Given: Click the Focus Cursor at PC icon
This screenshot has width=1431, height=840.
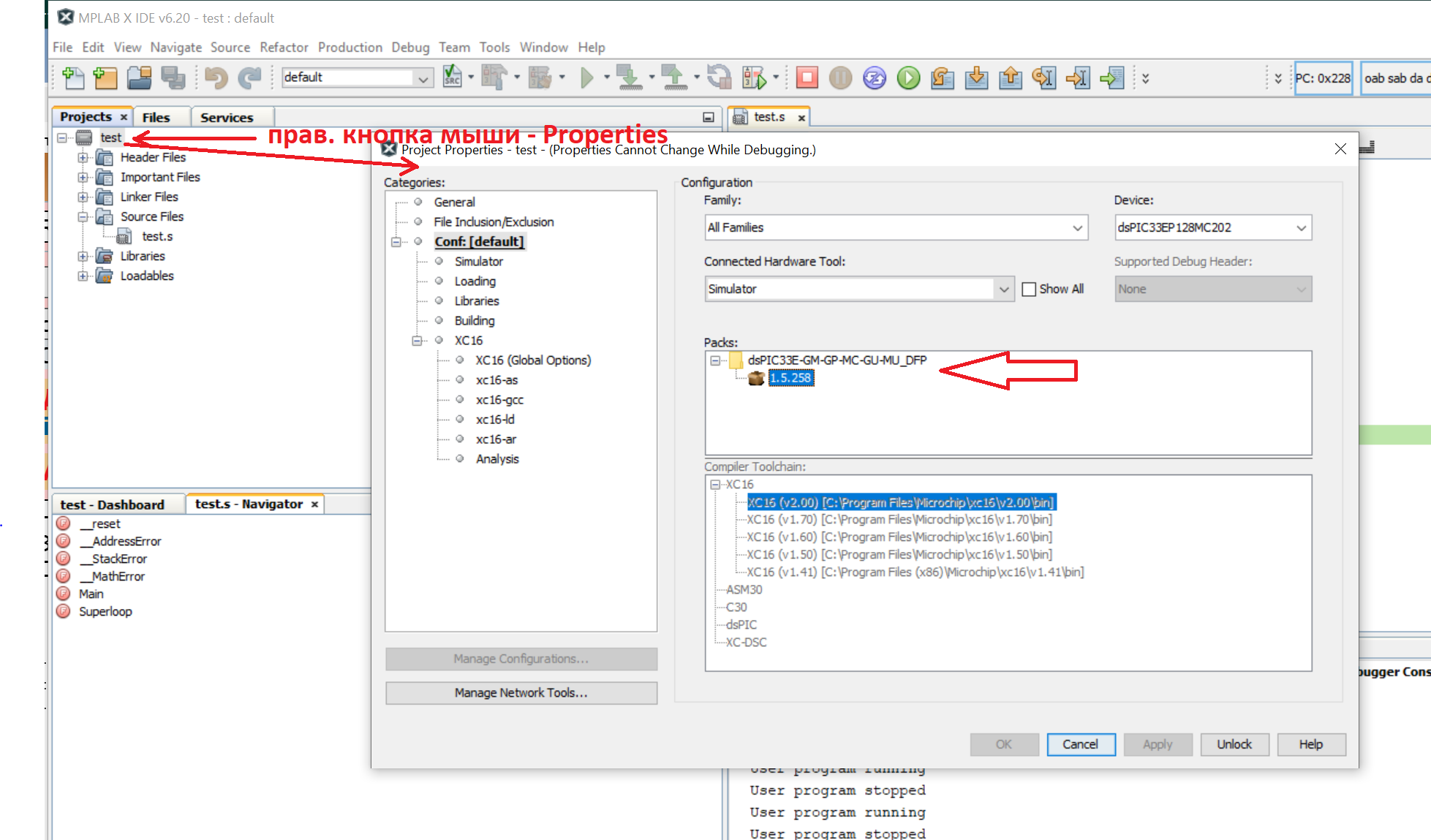Looking at the screenshot, I should tap(1112, 77).
